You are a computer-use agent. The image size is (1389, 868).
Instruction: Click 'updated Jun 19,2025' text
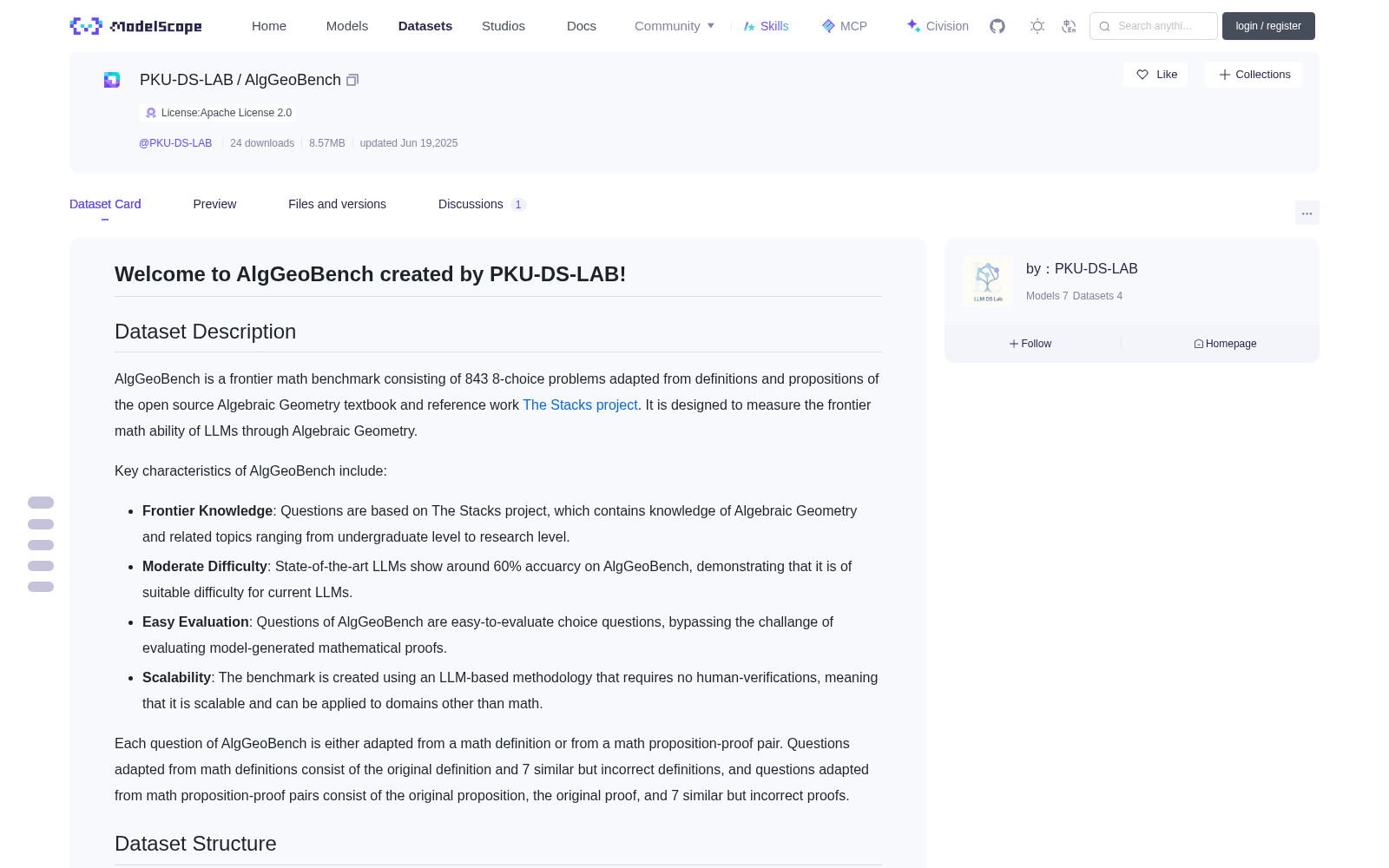[409, 143]
